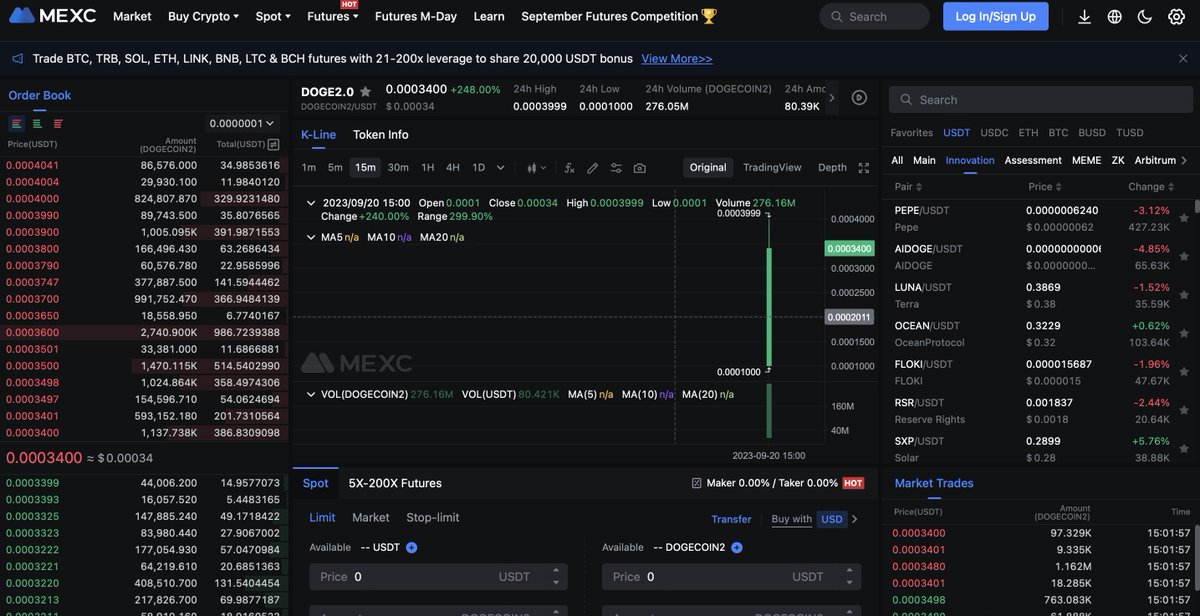Viewport: 1200px width, 616px height.
Task: Sort pairs by Change column
Action: tap(1151, 186)
